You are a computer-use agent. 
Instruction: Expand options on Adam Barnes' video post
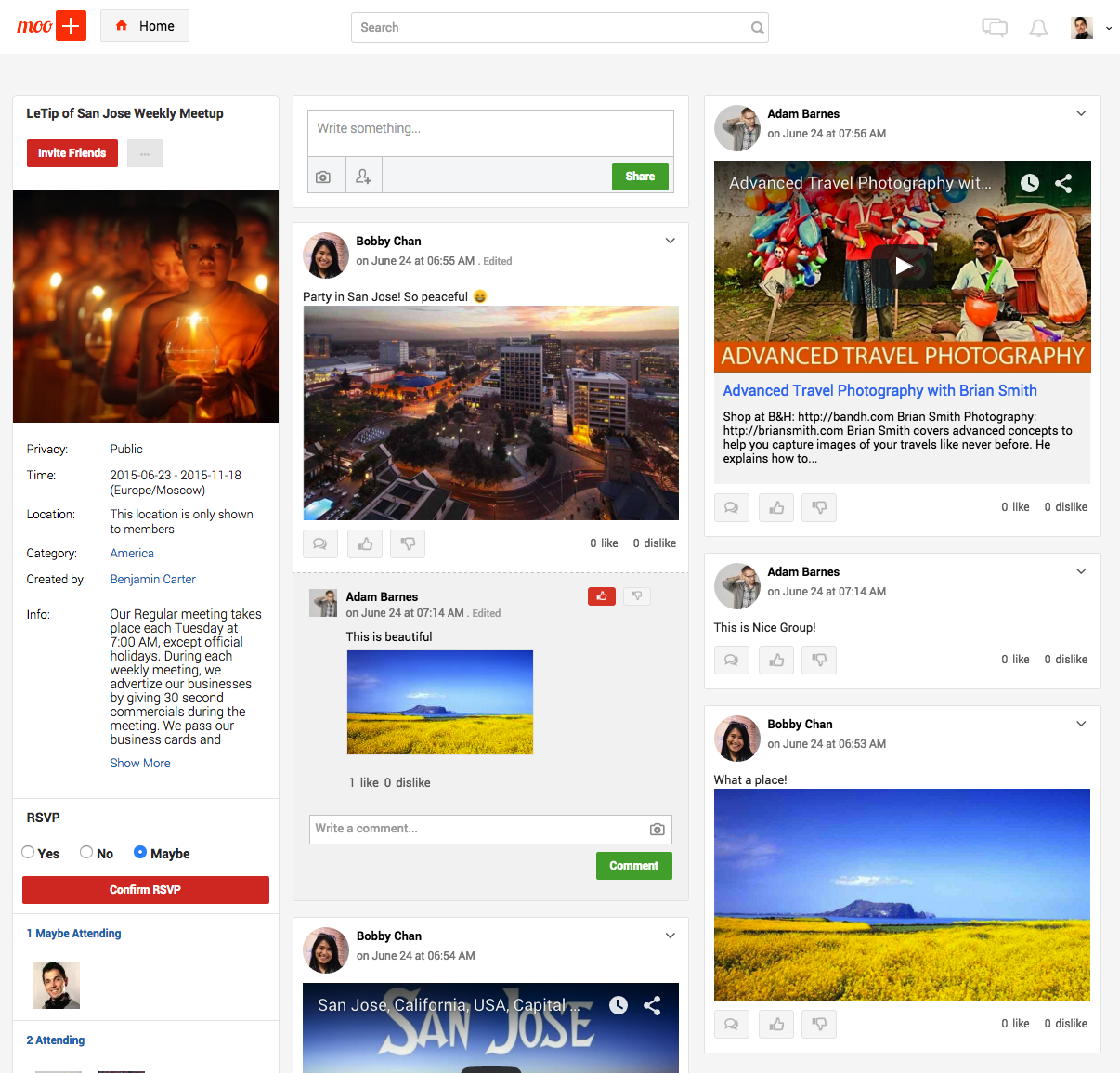(1081, 113)
